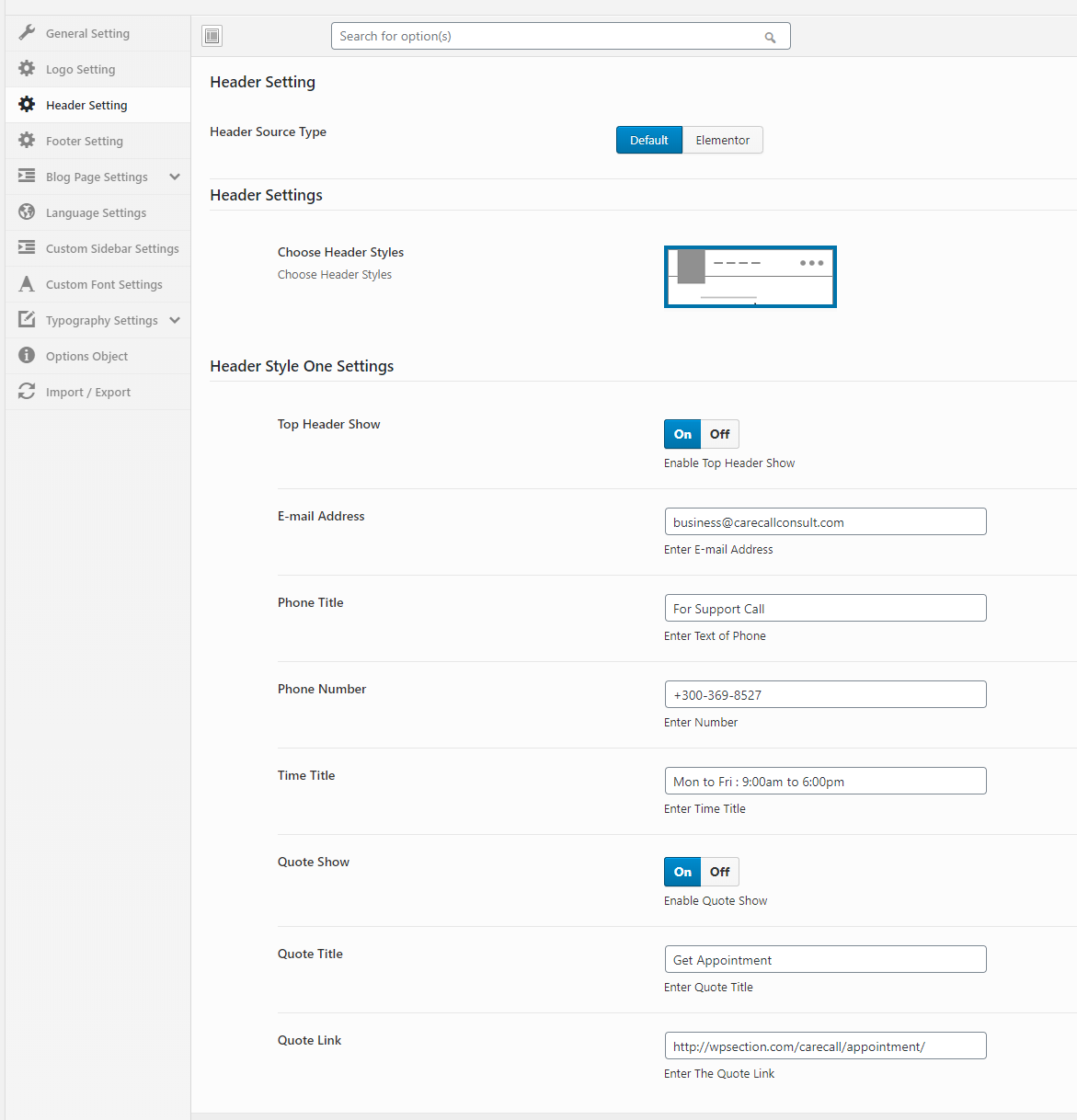This screenshot has height=1120, width=1077.
Task: Enable Top Header Show by clicking On
Action: point(682,433)
